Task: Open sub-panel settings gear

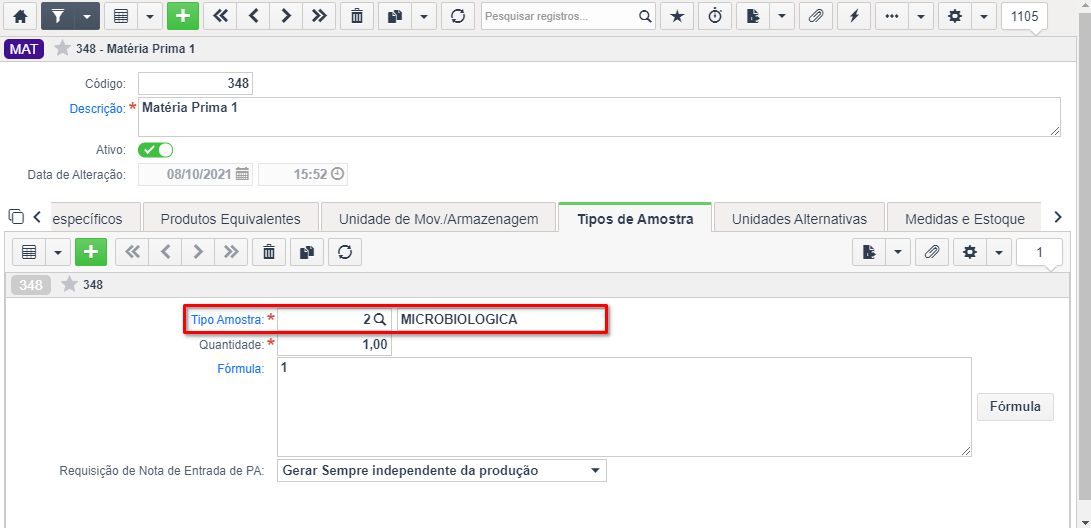Action: point(970,253)
